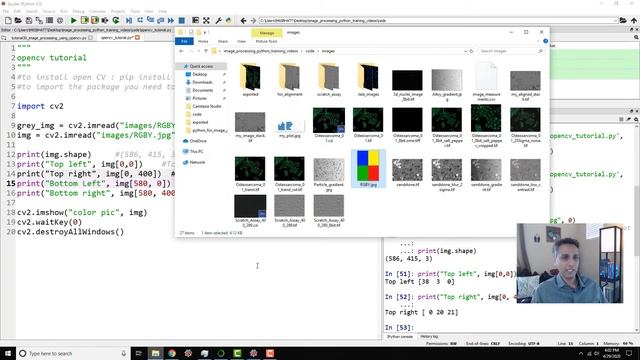The width and height of the screenshot is (640, 360).
Task: Click 'code' in the Explorer breadcrumb path
Action: 310,51
